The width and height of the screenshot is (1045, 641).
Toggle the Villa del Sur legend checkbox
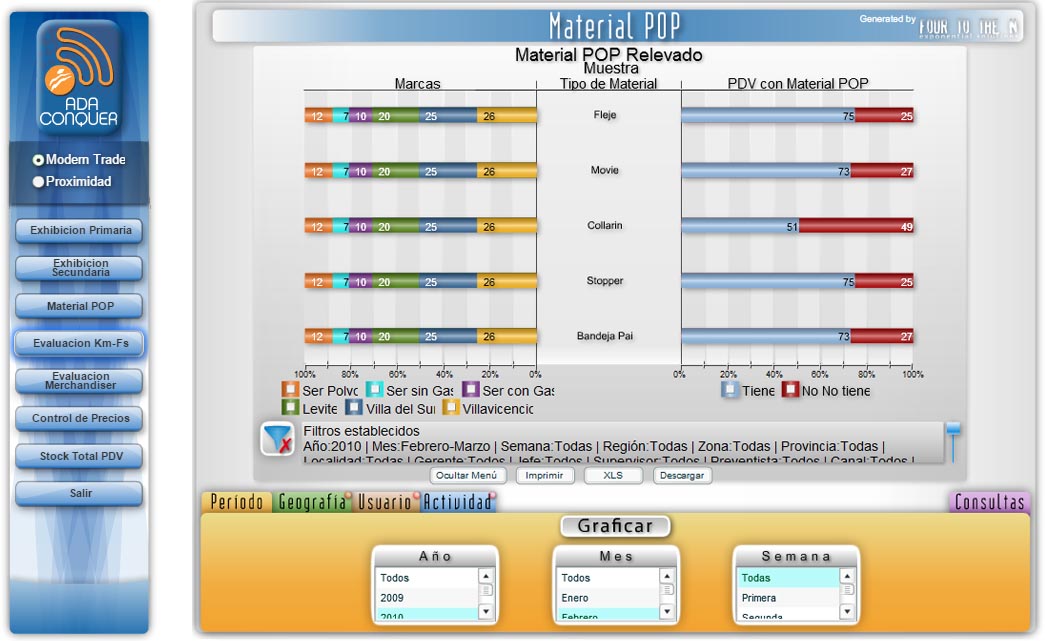353,407
